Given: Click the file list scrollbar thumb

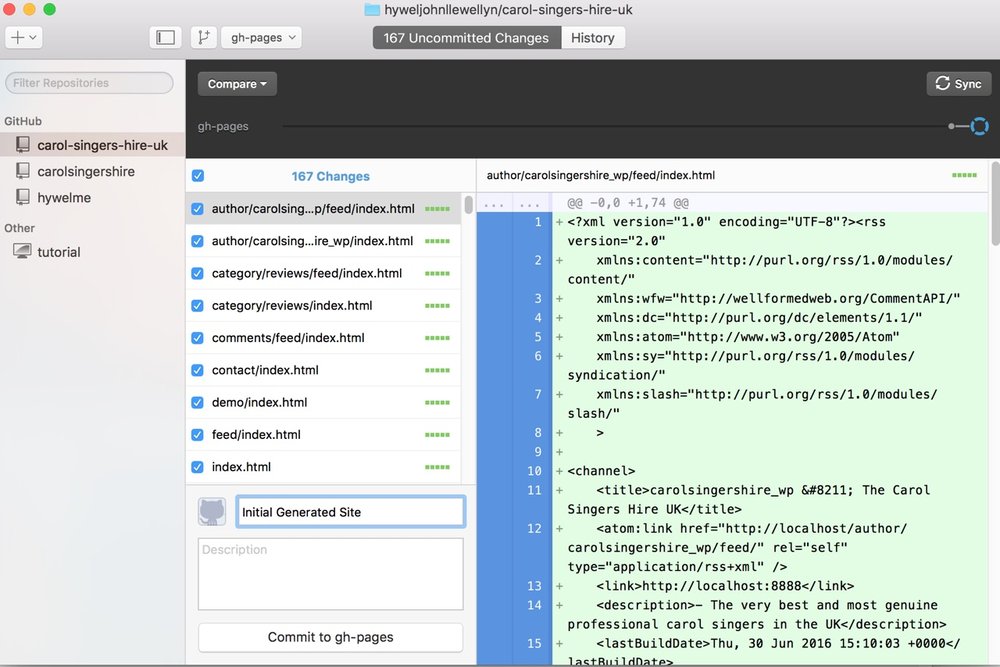Looking at the screenshot, I should point(469,205).
